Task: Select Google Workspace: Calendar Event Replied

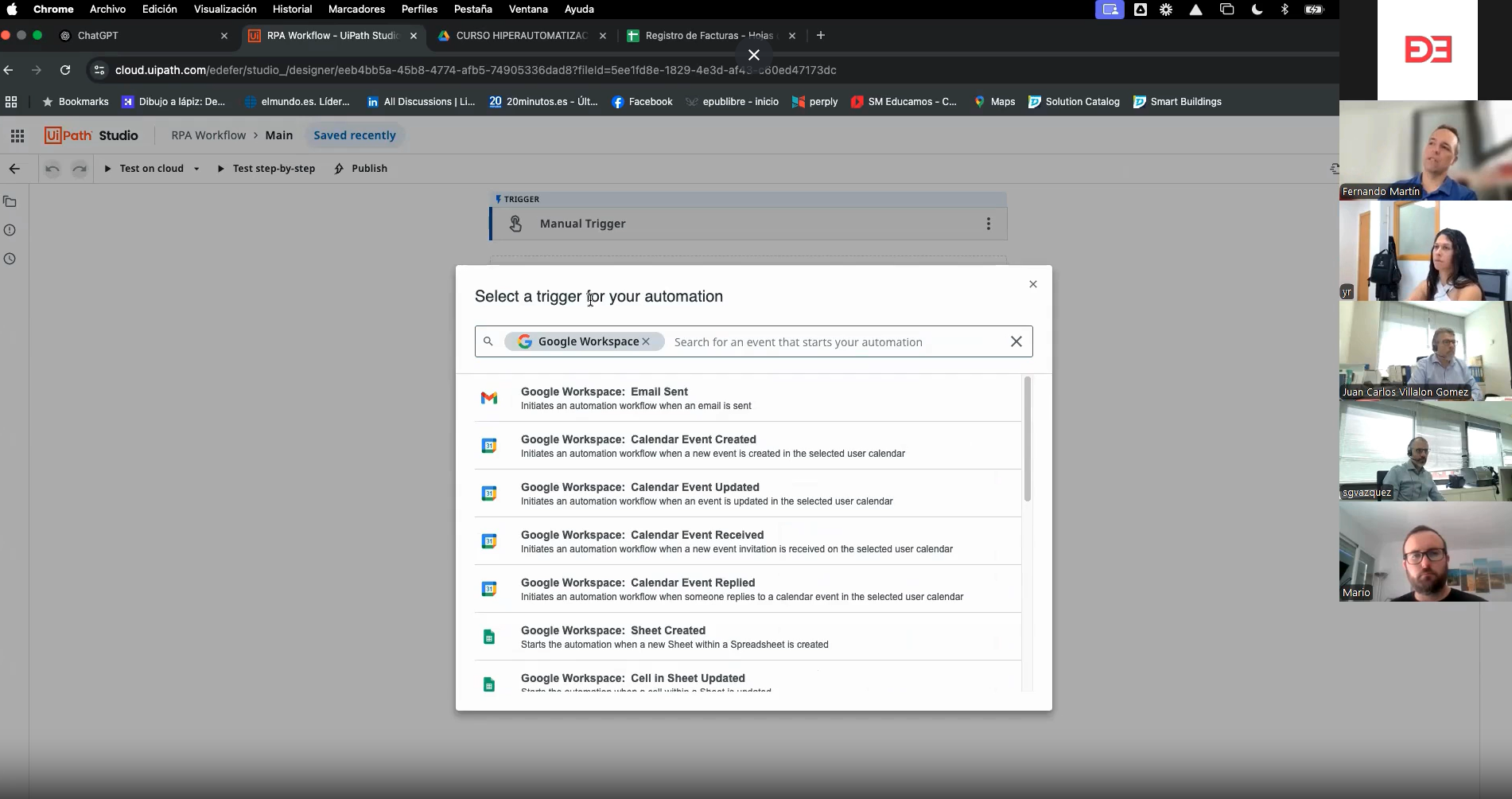Action: (748, 589)
